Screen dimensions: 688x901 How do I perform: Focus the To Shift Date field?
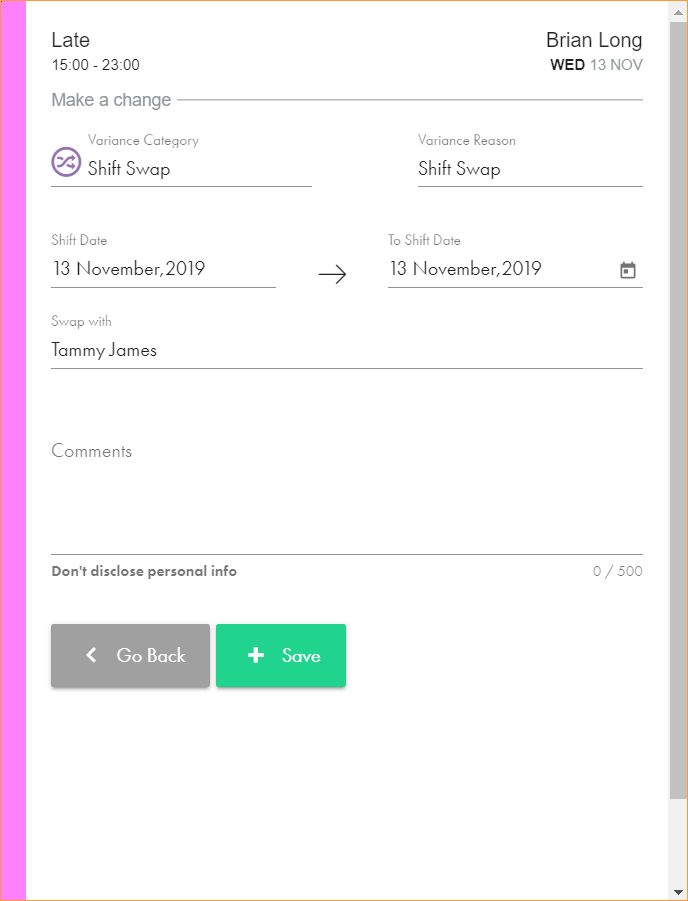[x=500, y=269]
